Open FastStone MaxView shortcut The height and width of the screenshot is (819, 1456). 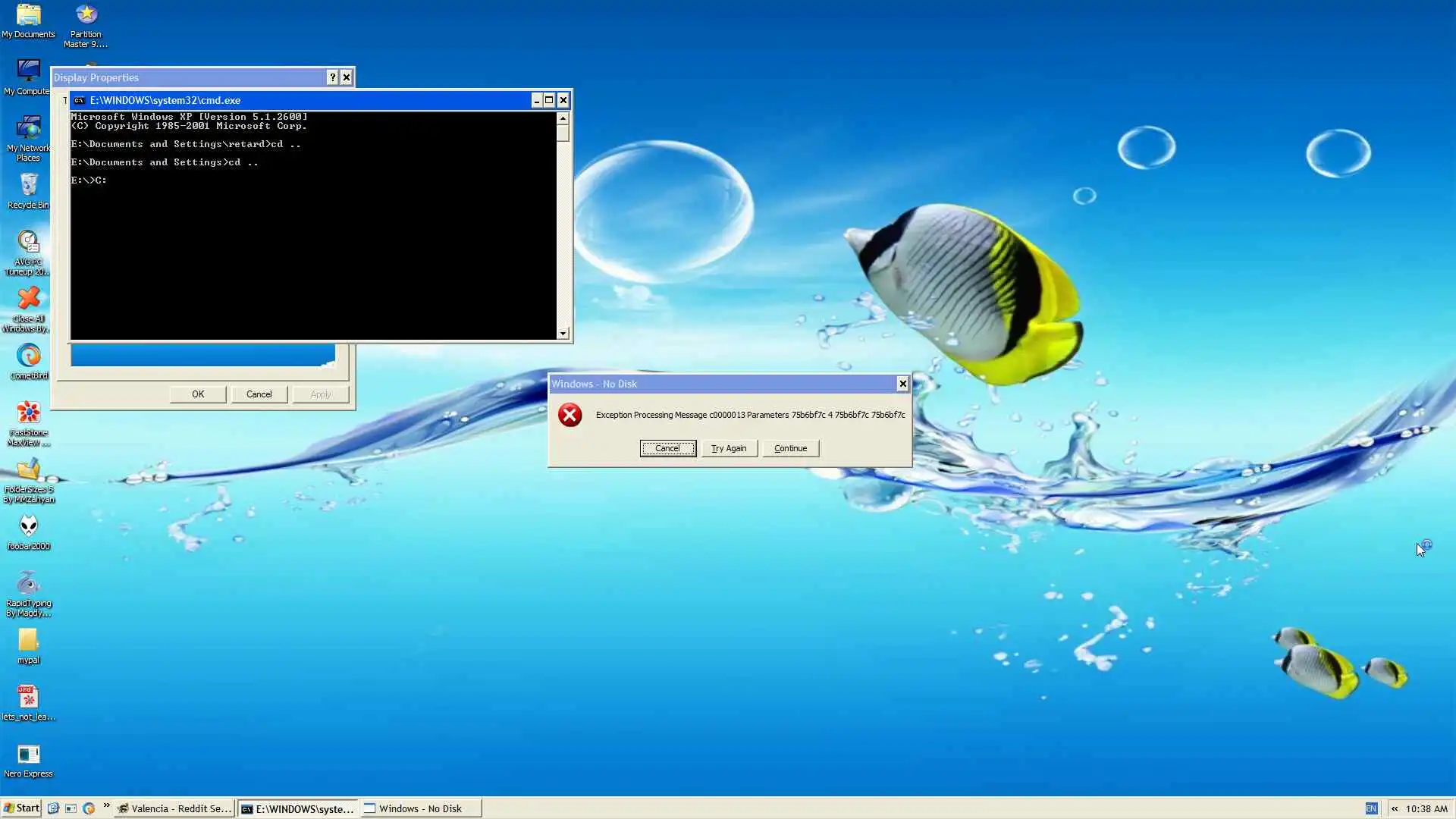point(28,413)
